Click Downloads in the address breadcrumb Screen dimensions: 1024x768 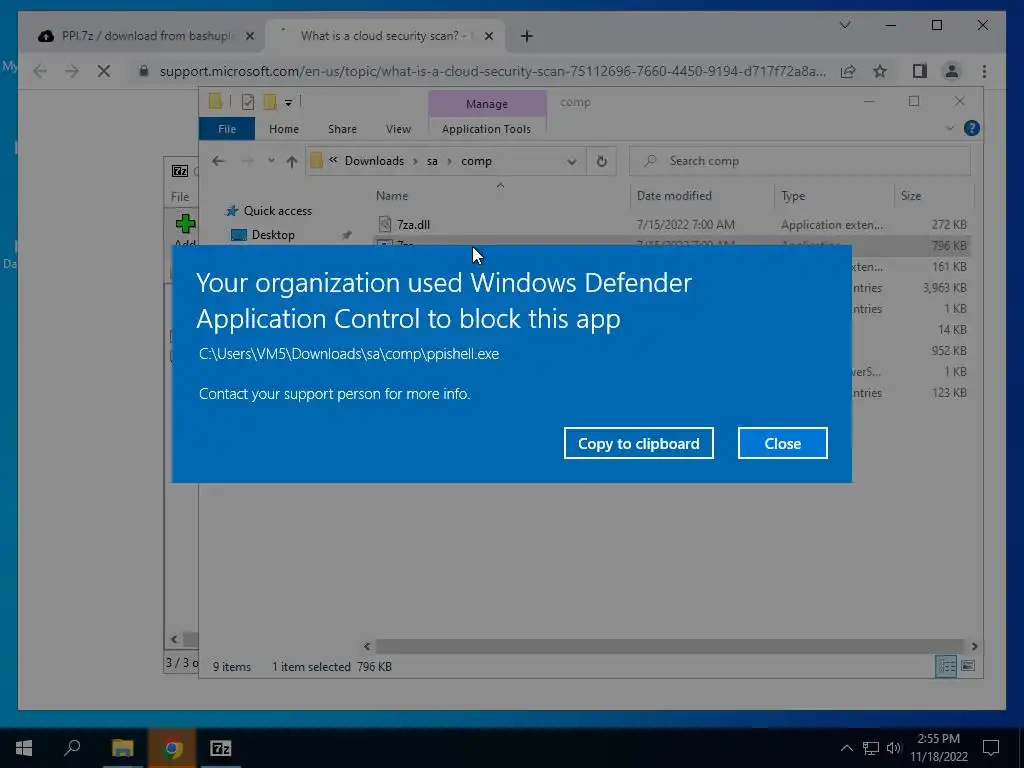pyautogui.click(x=374, y=161)
